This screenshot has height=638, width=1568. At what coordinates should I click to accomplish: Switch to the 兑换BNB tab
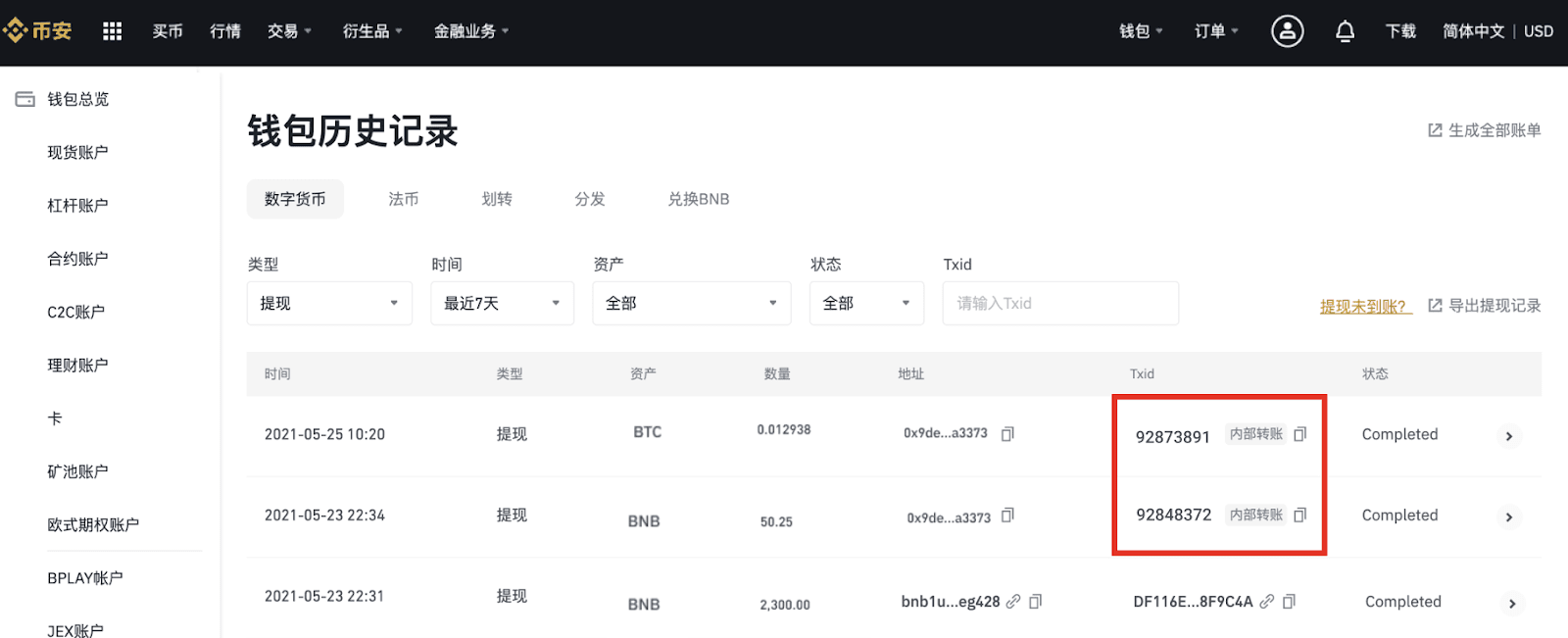coord(699,199)
